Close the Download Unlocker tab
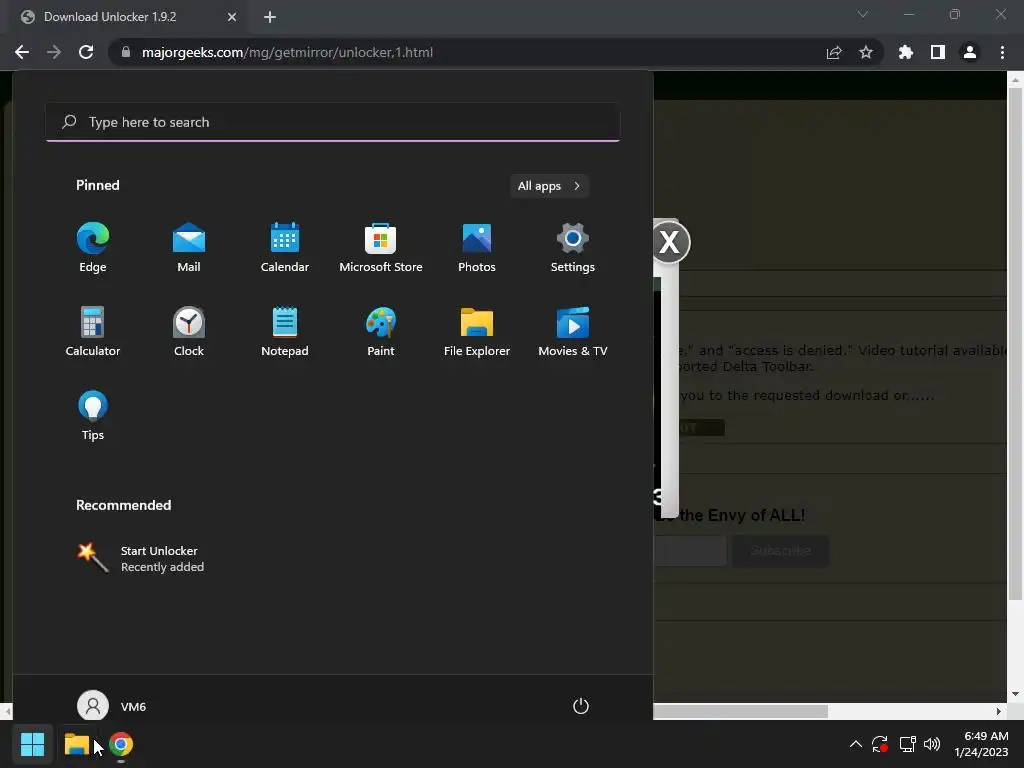The image size is (1024, 768). pyautogui.click(x=232, y=17)
